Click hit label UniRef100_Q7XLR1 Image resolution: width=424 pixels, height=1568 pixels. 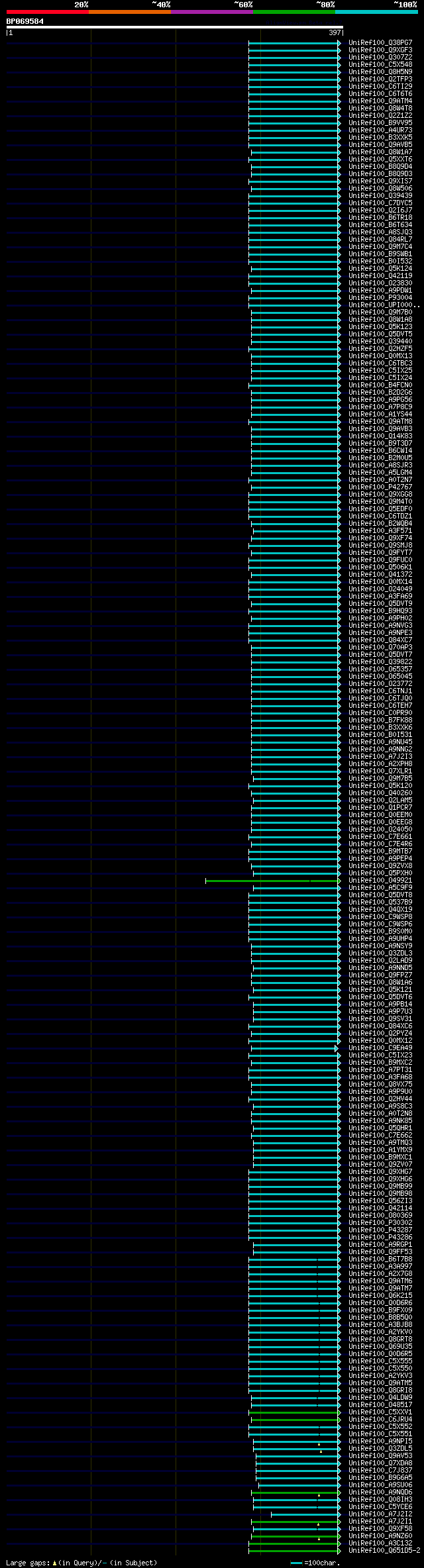380,771
